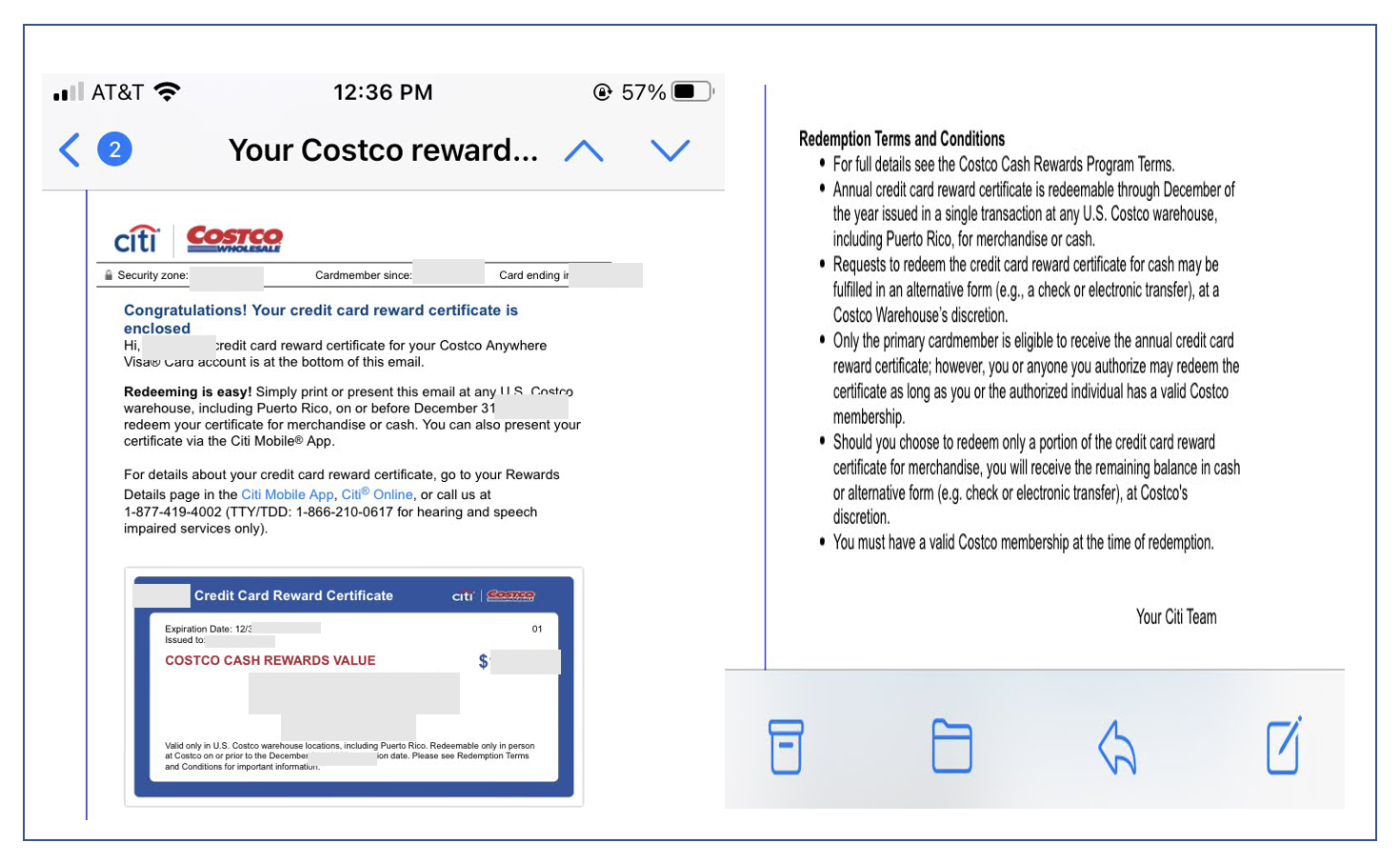
Task: Tap the Wi-Fi icon in status bar
Action: pyautogui.click(x=167, y=91)
